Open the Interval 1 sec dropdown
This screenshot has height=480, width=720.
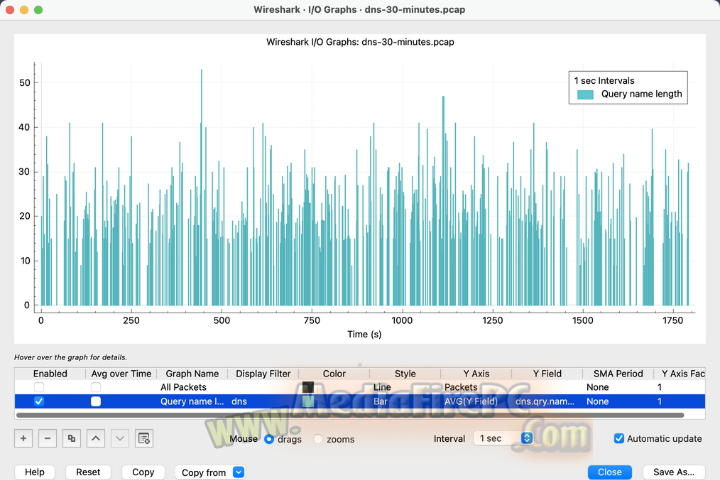503,439
